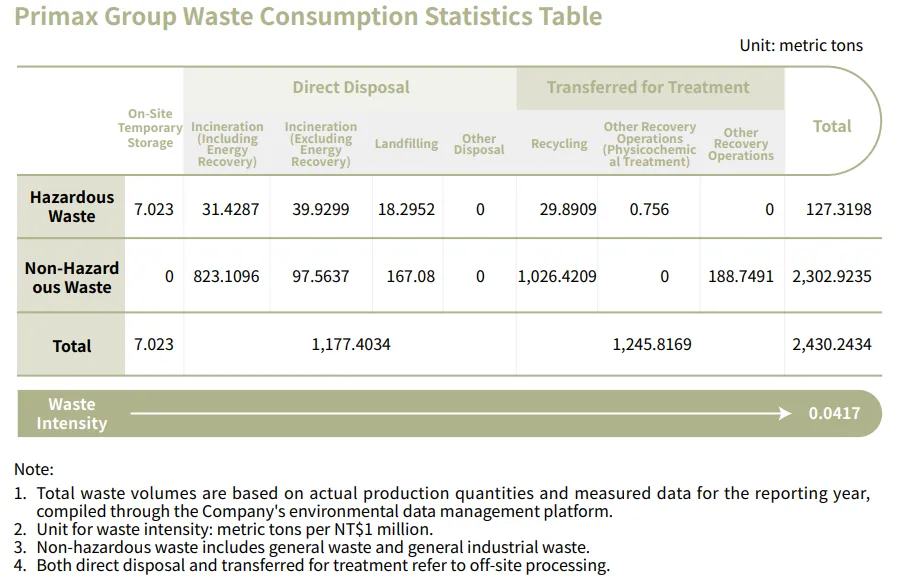Click the 823.1096 incineration cell
The image size is (900, 580).
226,276
